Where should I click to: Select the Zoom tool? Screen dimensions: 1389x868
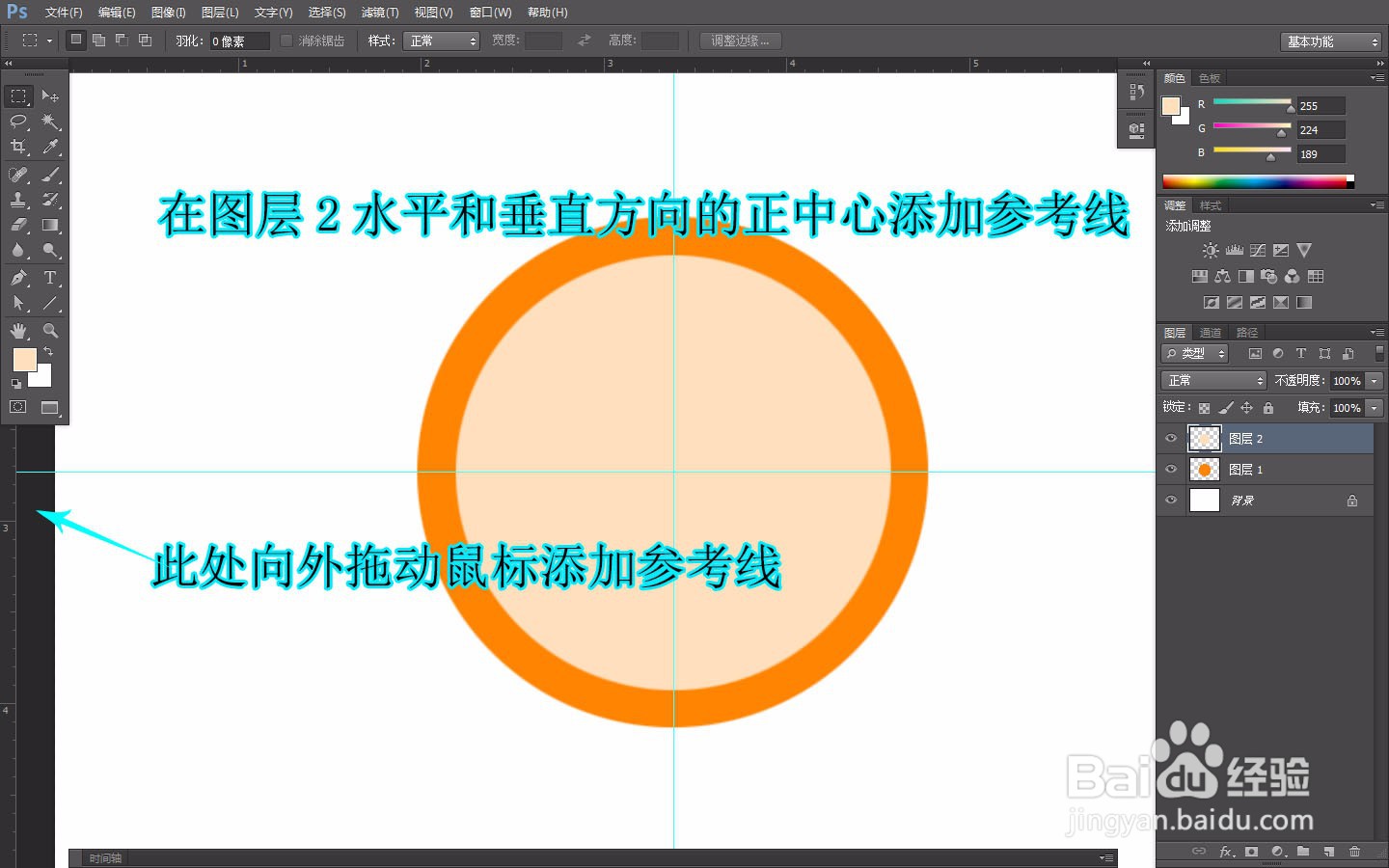[50, 330]
